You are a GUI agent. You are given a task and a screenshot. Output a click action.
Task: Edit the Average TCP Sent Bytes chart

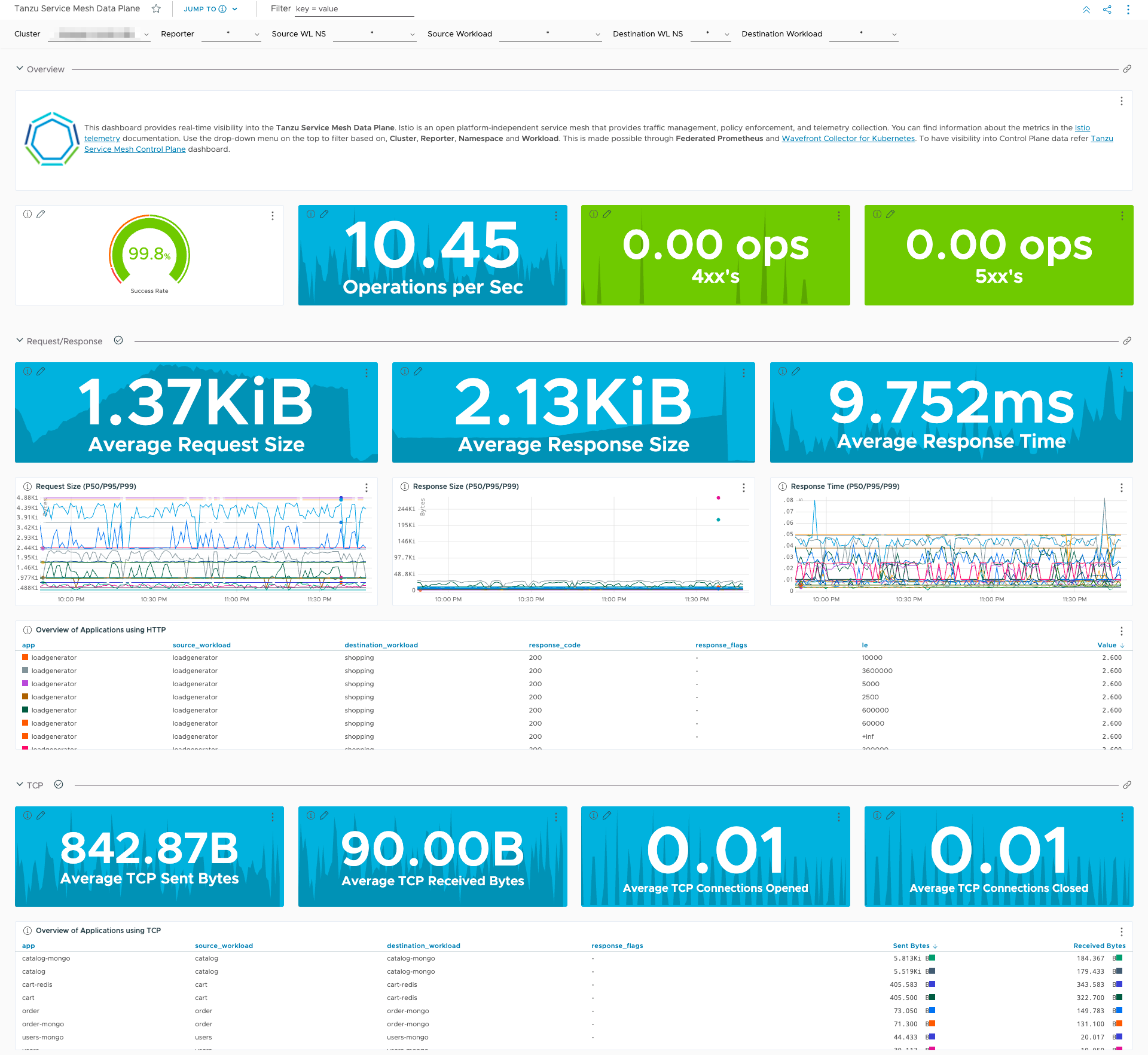[x=41, y=815]
